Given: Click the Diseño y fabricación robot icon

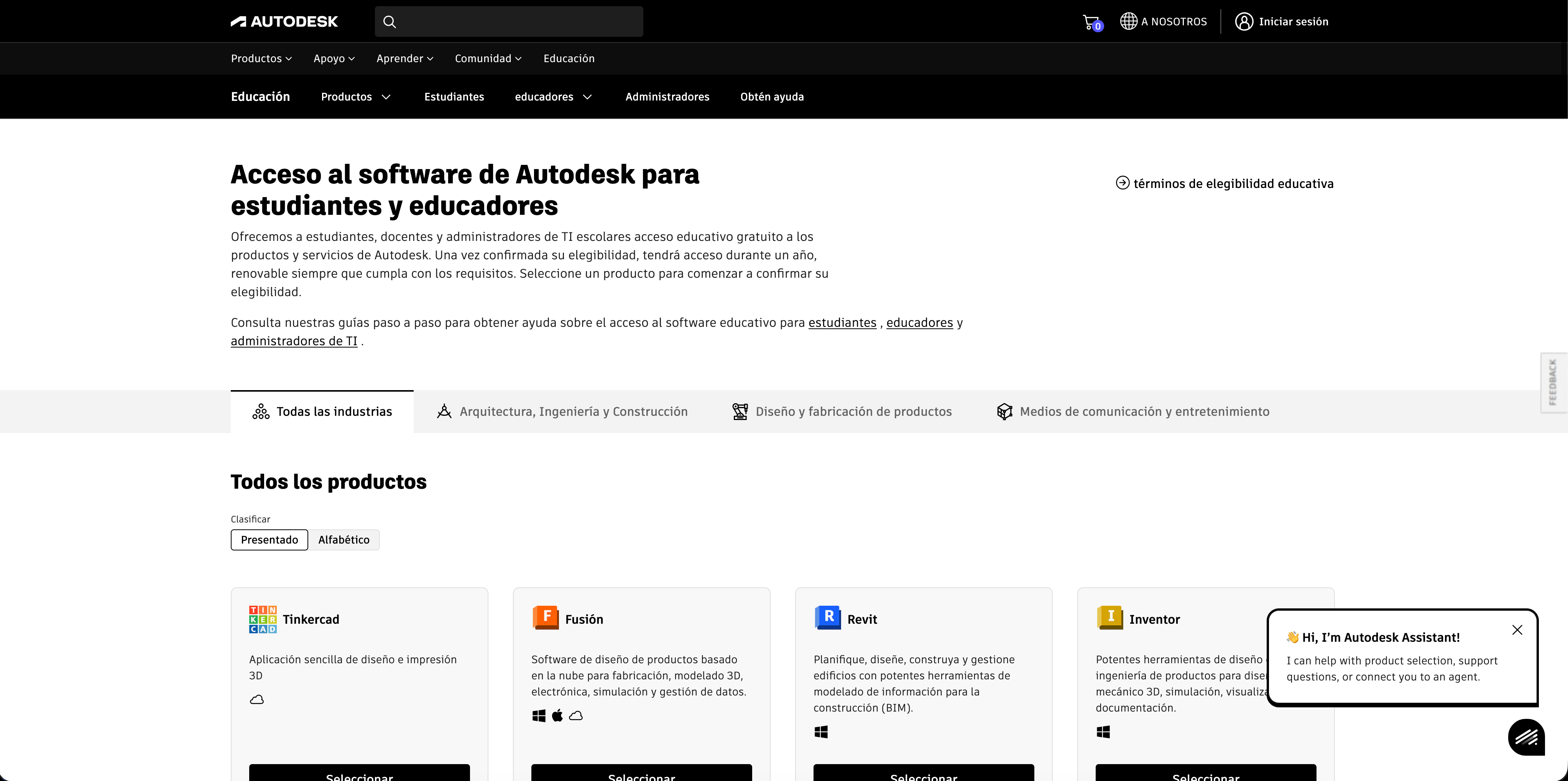Looking at the screenshot, I should coord(740,412).
